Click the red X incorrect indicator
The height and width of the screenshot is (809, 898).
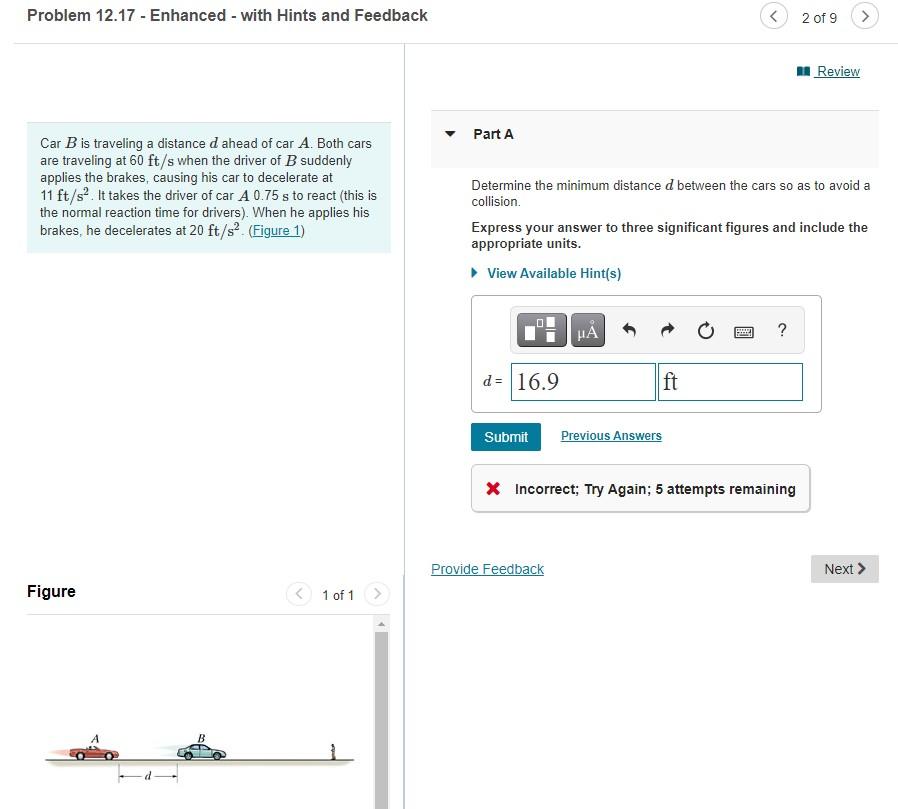point(490,488)
